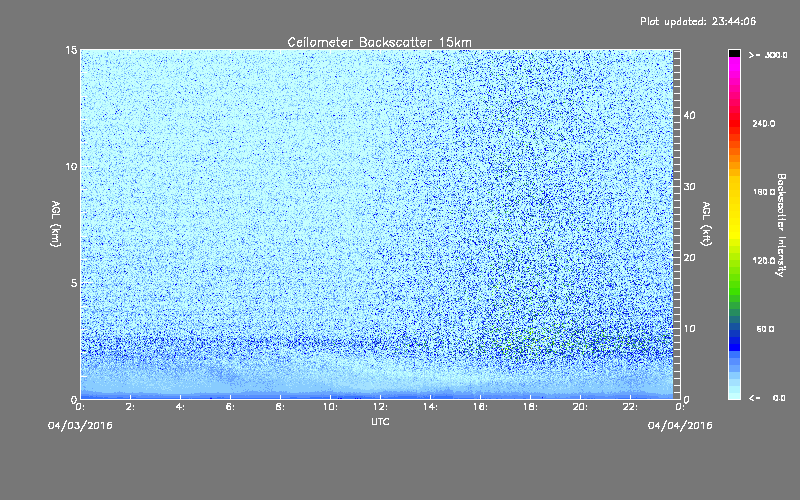Click the 5 km tick on the left axis
Viewport: 800px width, 500px height.
click(x=74, y=283)
